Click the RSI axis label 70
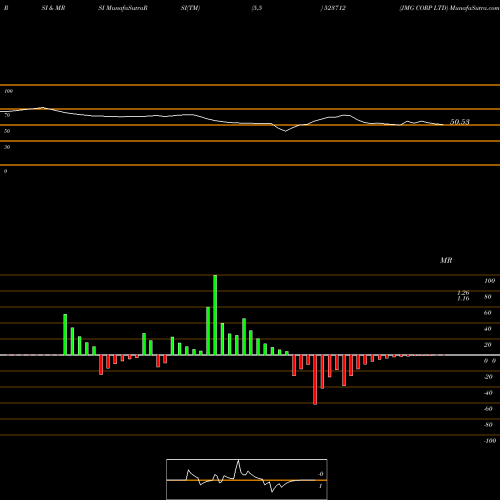This screenshot has width=500, height=500. pos(7,115)
